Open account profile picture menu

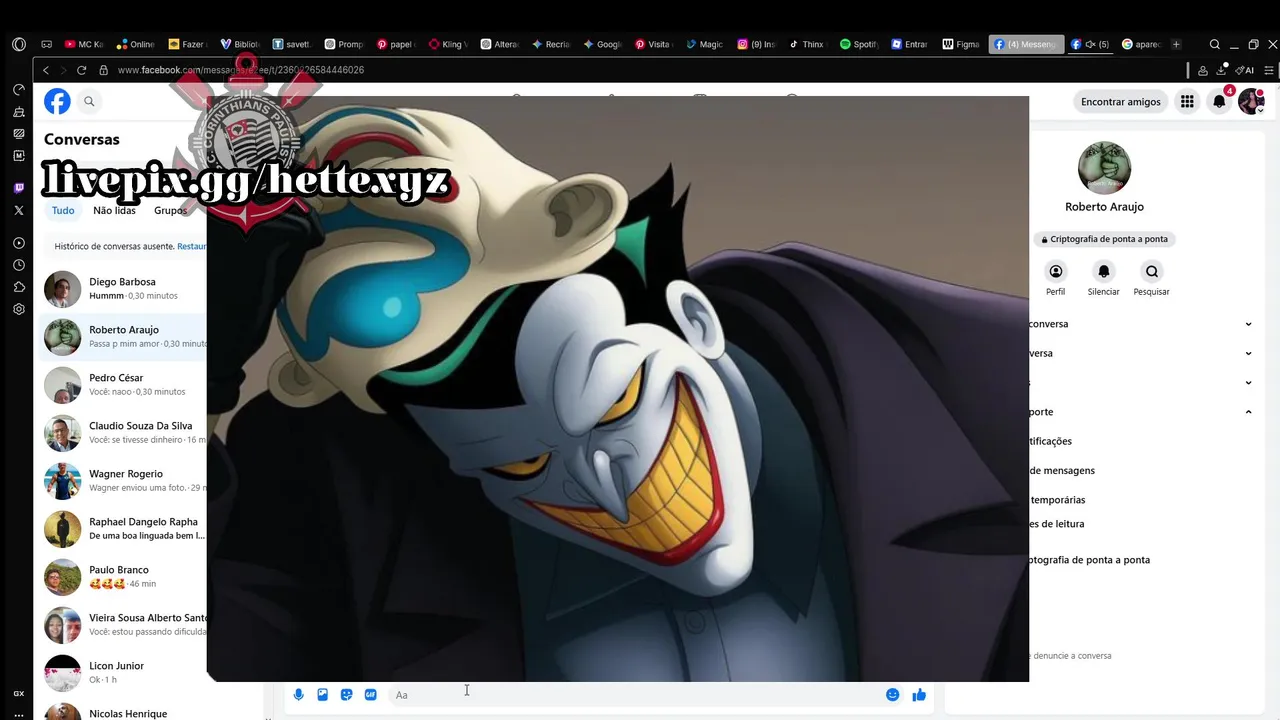point(1251,101)
